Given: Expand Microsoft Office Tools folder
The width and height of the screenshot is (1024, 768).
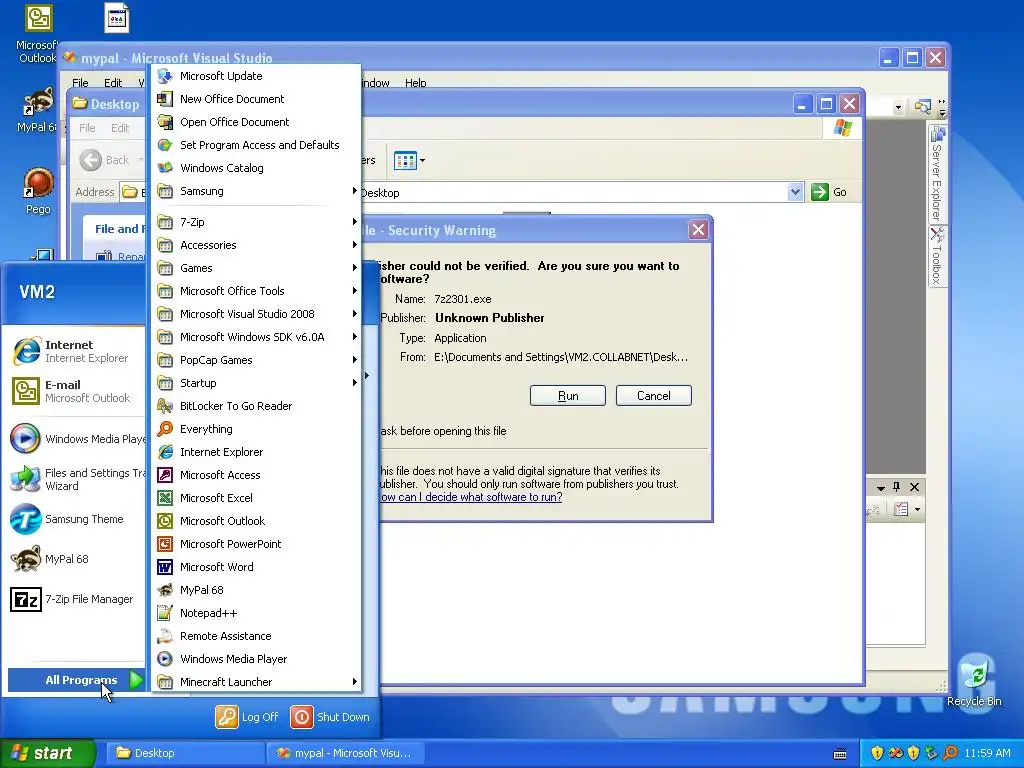Looking at the screenshot, I should pyautogui.click(x=256, y=291).
